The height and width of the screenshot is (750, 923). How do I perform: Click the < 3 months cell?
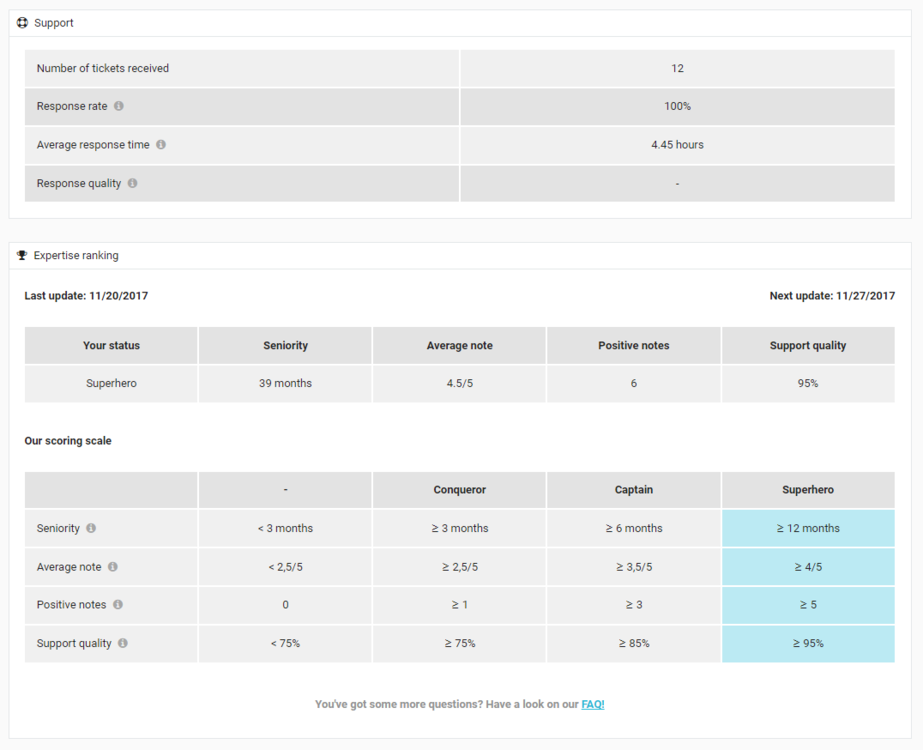tap(285, 528)
